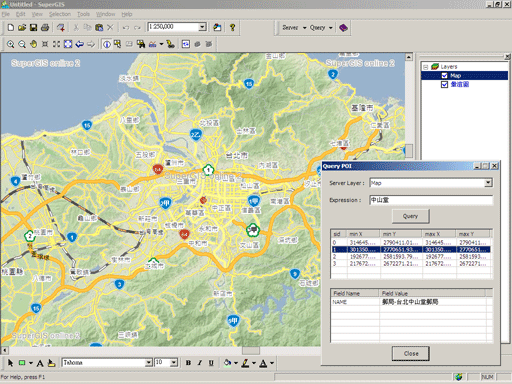Open the Window menu
Image resolution: width=512 pixels, height=384 pixels.
(105, 14)
